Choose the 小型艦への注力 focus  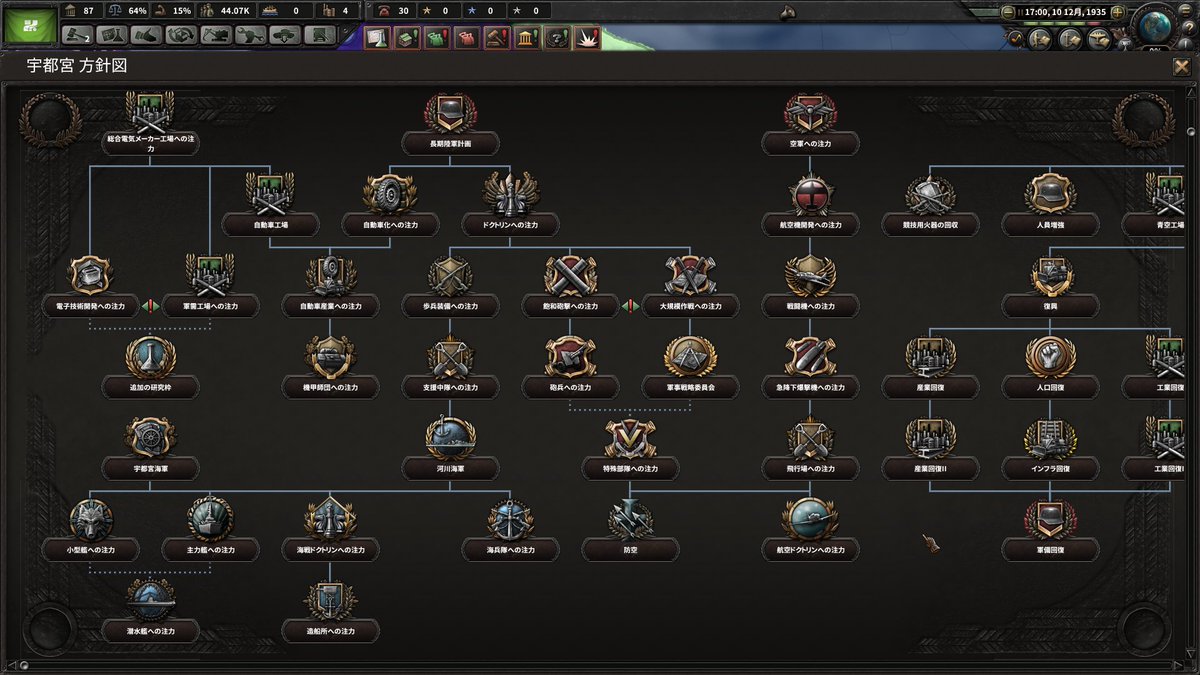[x=90, y=528]
